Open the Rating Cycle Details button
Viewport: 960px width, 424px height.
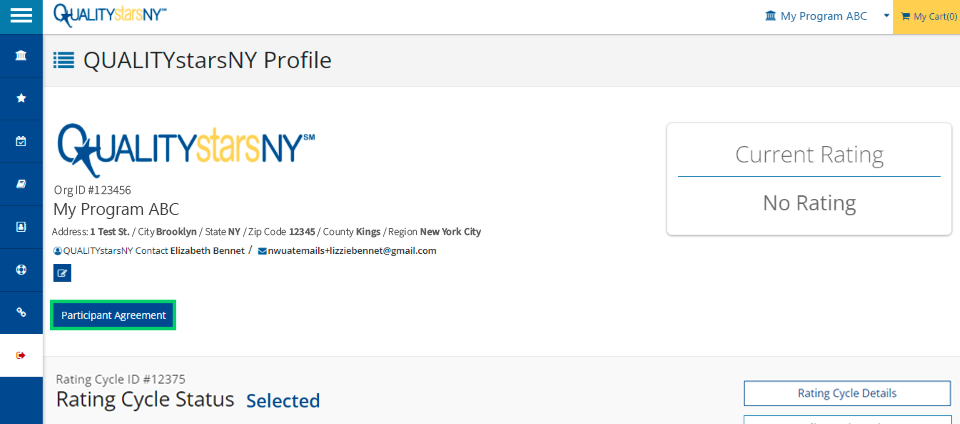pyautogui.click(x=847, y=393)
